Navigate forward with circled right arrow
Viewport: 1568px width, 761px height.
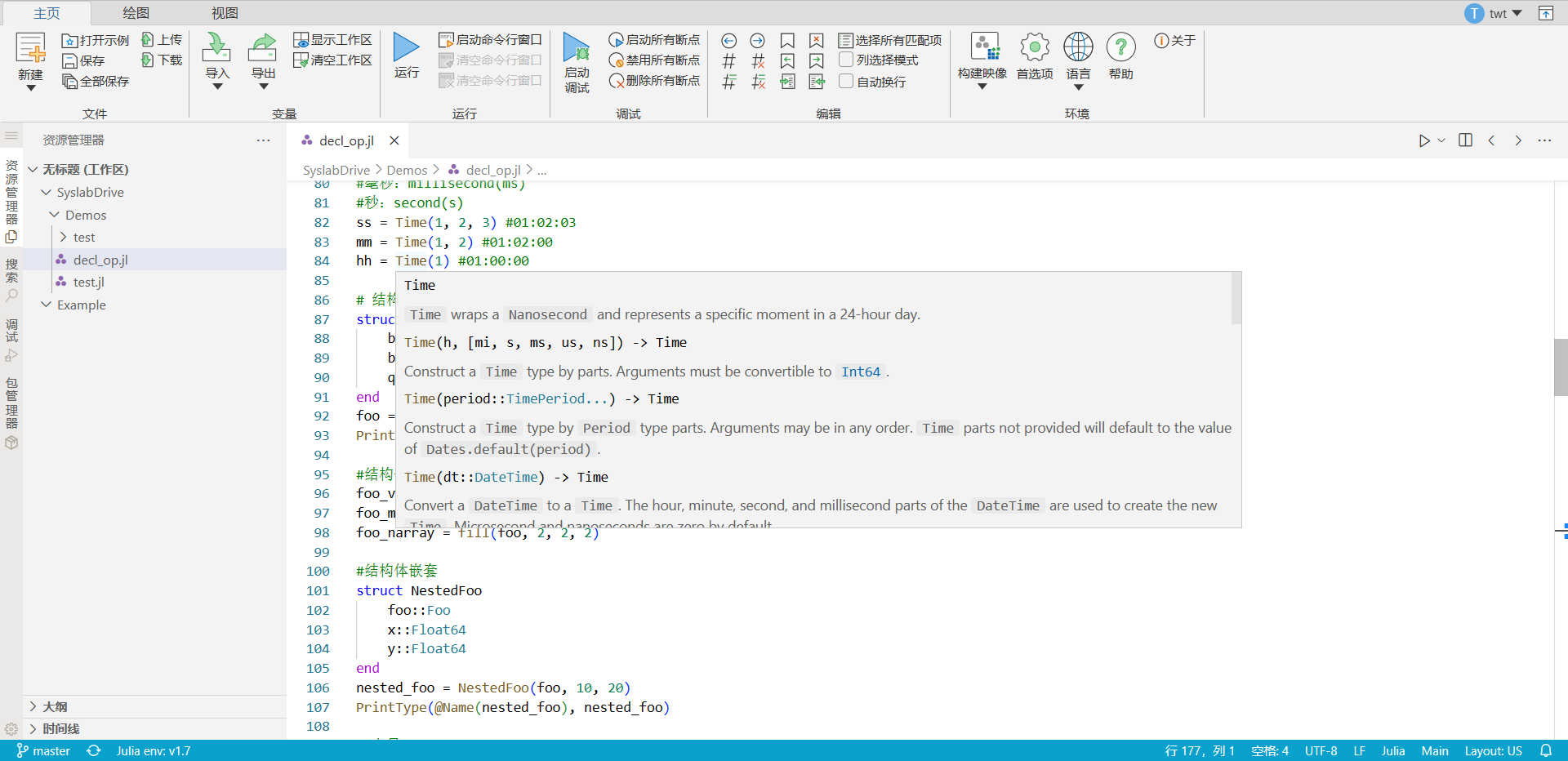click(x=758, y=40)
